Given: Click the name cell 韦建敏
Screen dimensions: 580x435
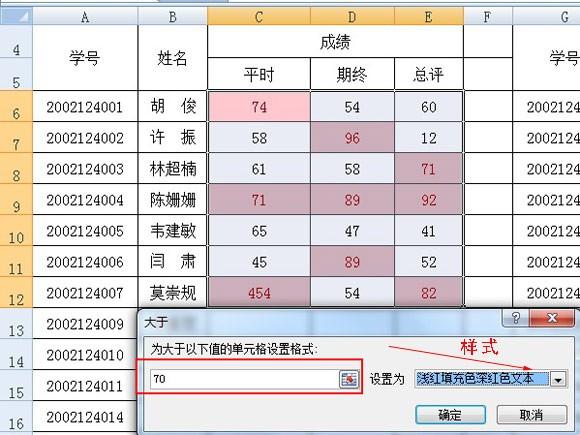Looking at the screenshot, I should coord(173,231).
